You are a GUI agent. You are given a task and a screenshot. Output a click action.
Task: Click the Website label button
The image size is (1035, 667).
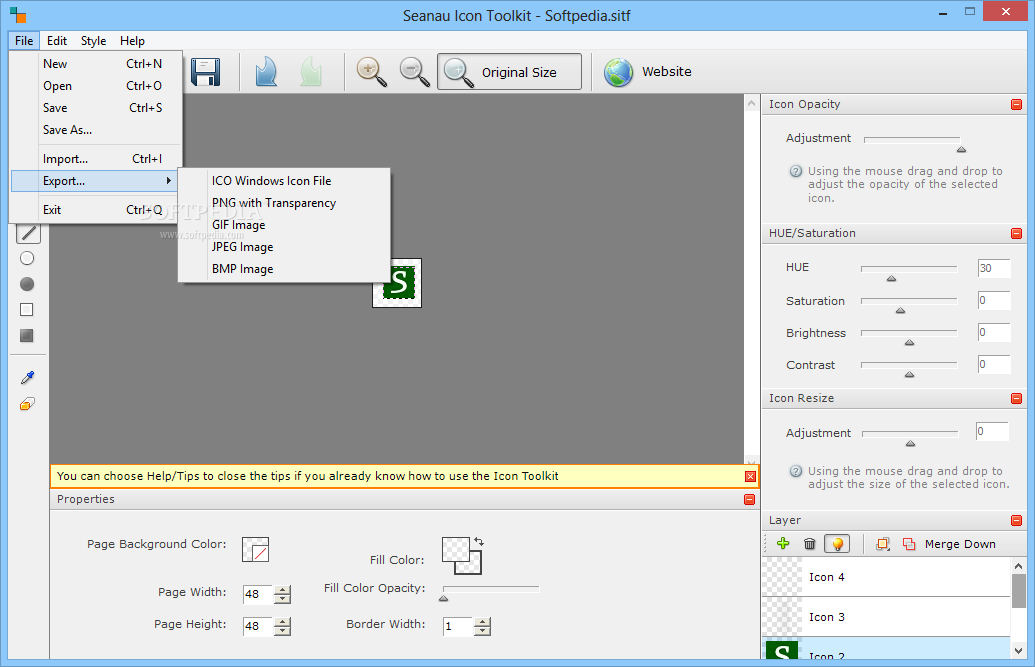[667, 71]
